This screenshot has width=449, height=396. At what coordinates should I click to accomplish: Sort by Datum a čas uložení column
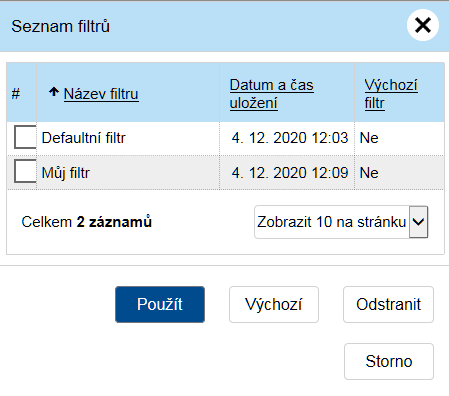coord(271,94)
